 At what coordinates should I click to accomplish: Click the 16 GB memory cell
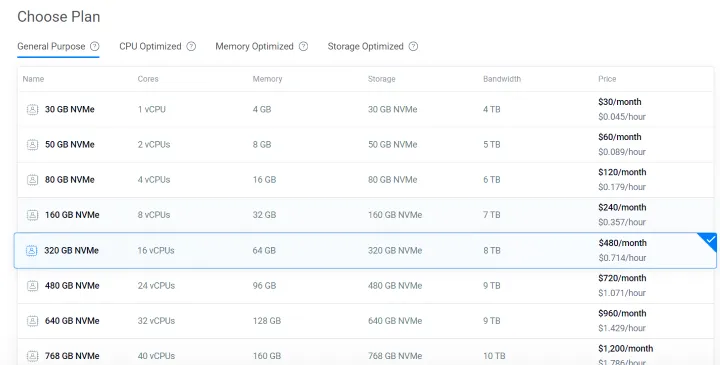click(264, 180)
